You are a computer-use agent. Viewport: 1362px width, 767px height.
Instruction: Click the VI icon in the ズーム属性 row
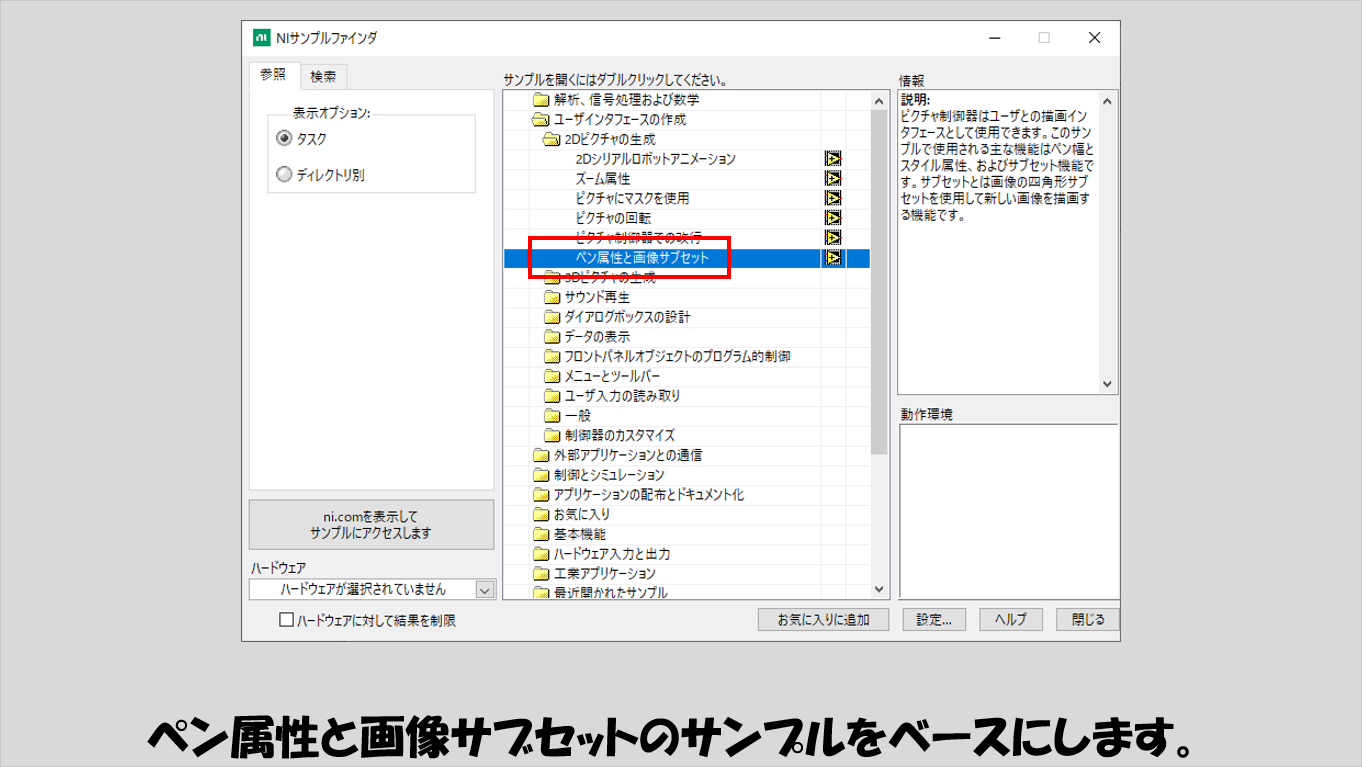click(x=832, y=179)
